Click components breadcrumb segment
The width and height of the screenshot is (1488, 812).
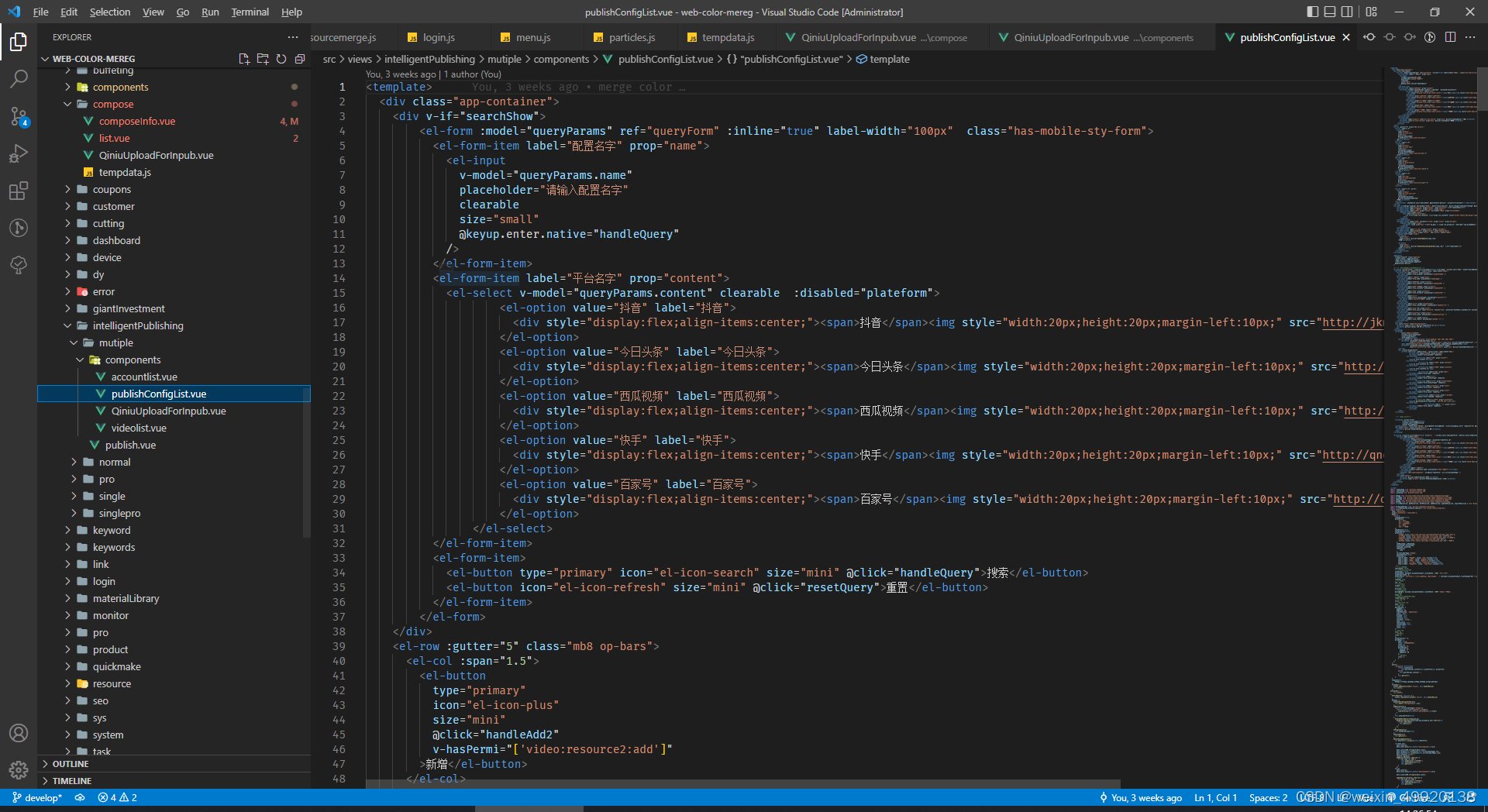click(x=561, y=59)
